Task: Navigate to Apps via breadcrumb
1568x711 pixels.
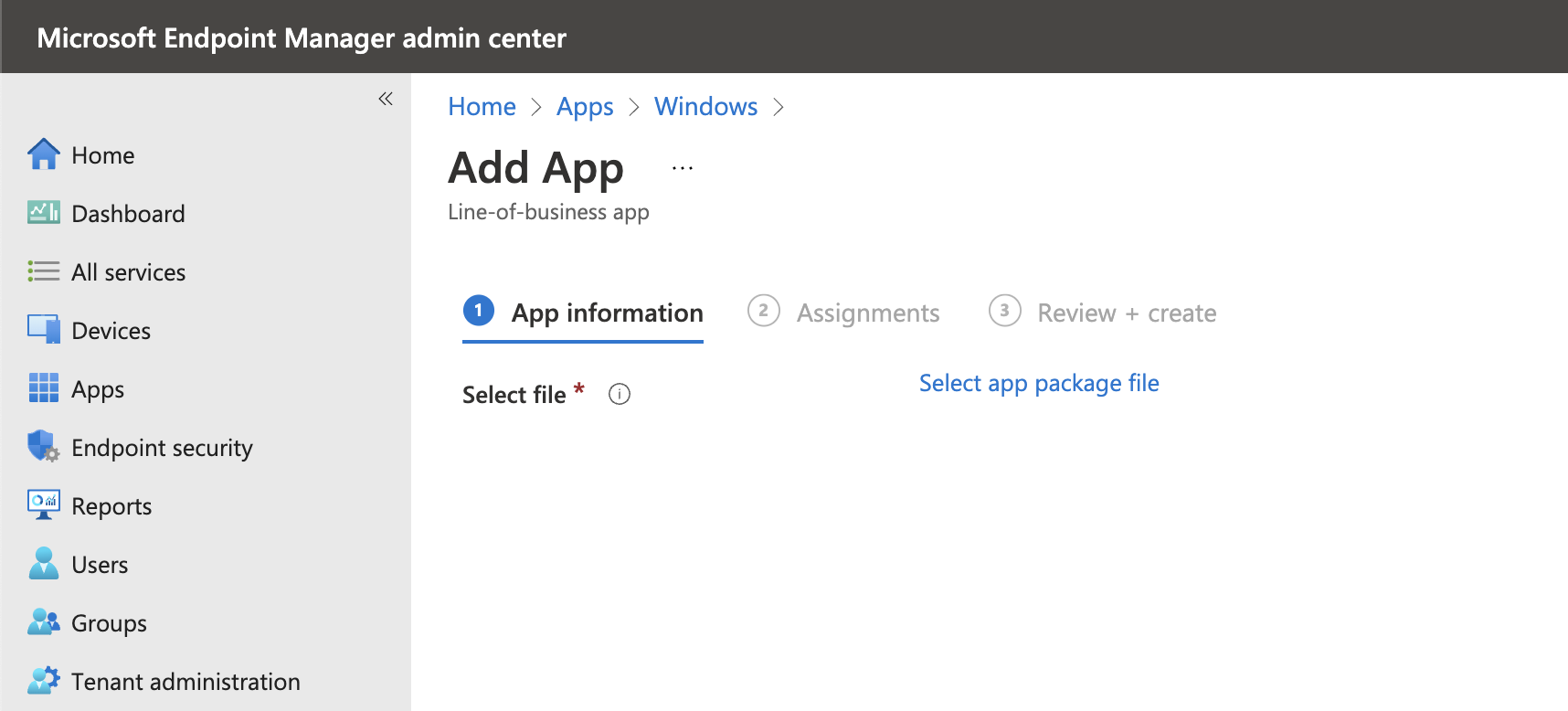Action: point(585,108)
